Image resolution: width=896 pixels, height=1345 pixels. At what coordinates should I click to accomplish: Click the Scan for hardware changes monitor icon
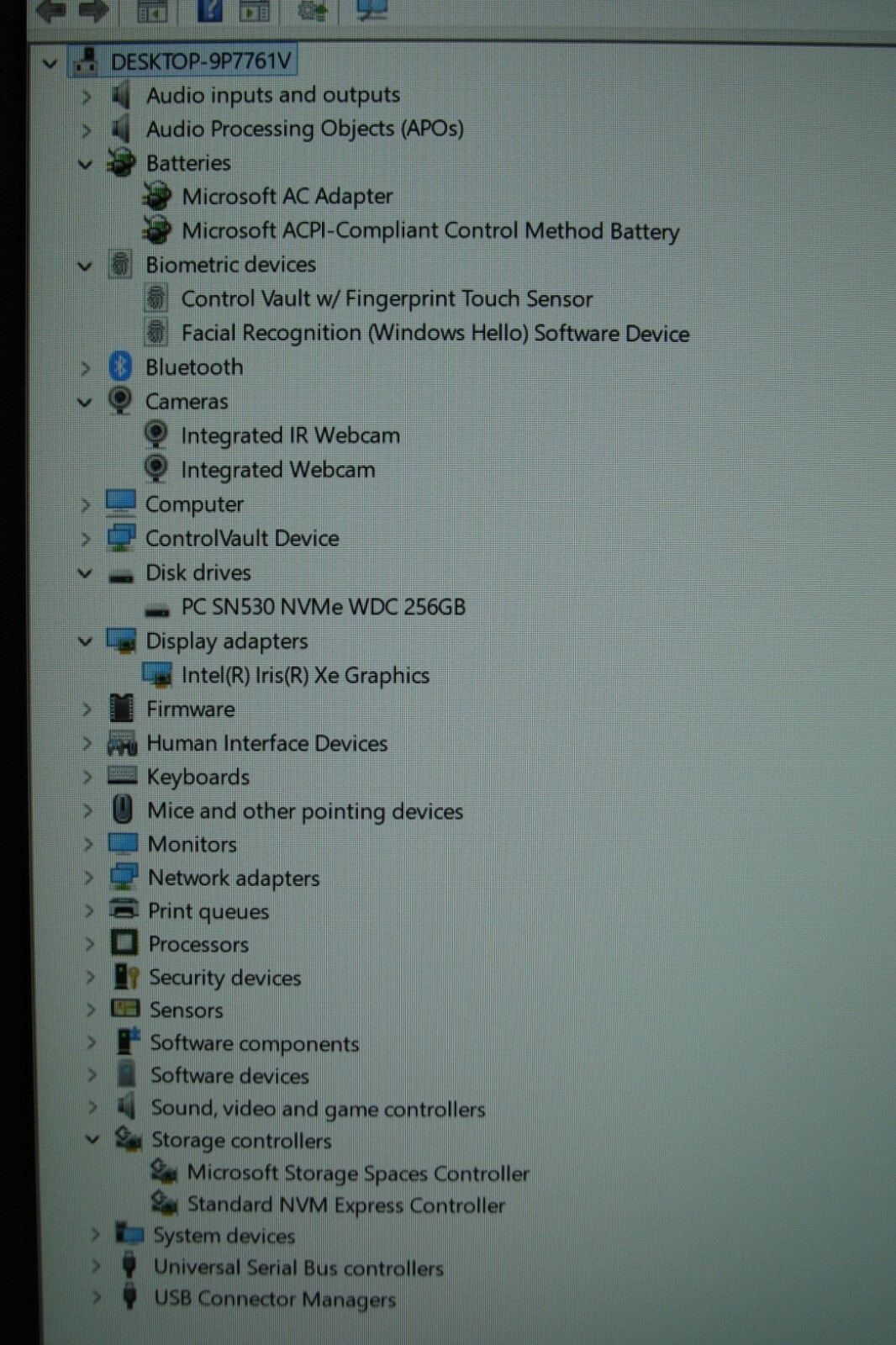pyautogui.click(x=372, y=10)
